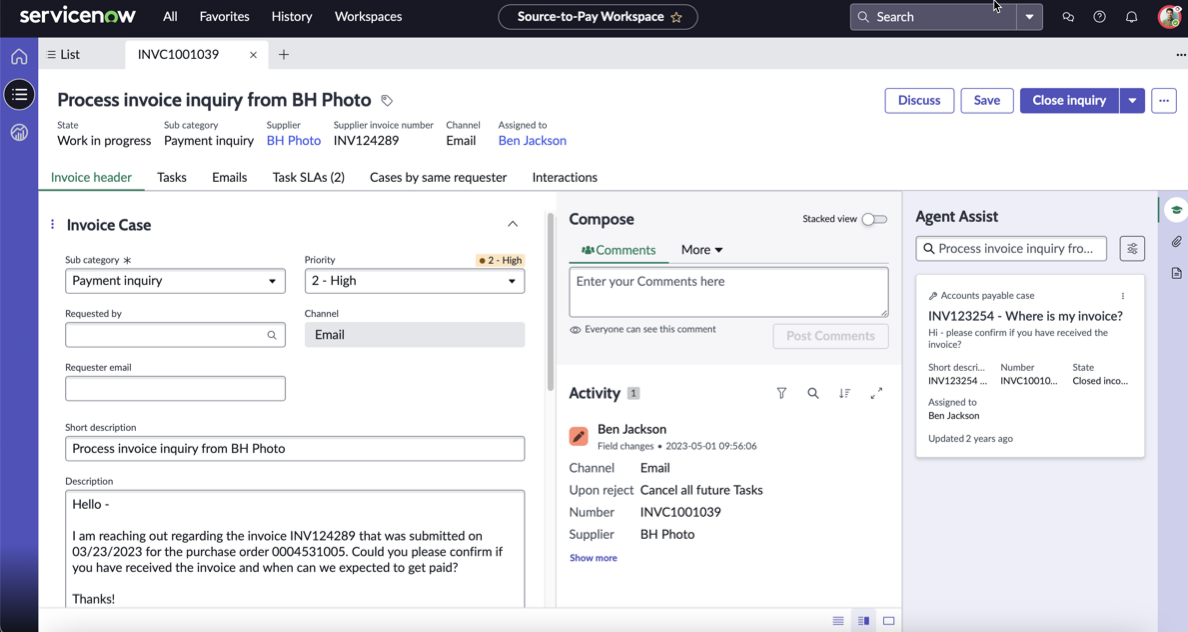
Task: Open the Help question mark icon
Action: [x=1099, y=17]
